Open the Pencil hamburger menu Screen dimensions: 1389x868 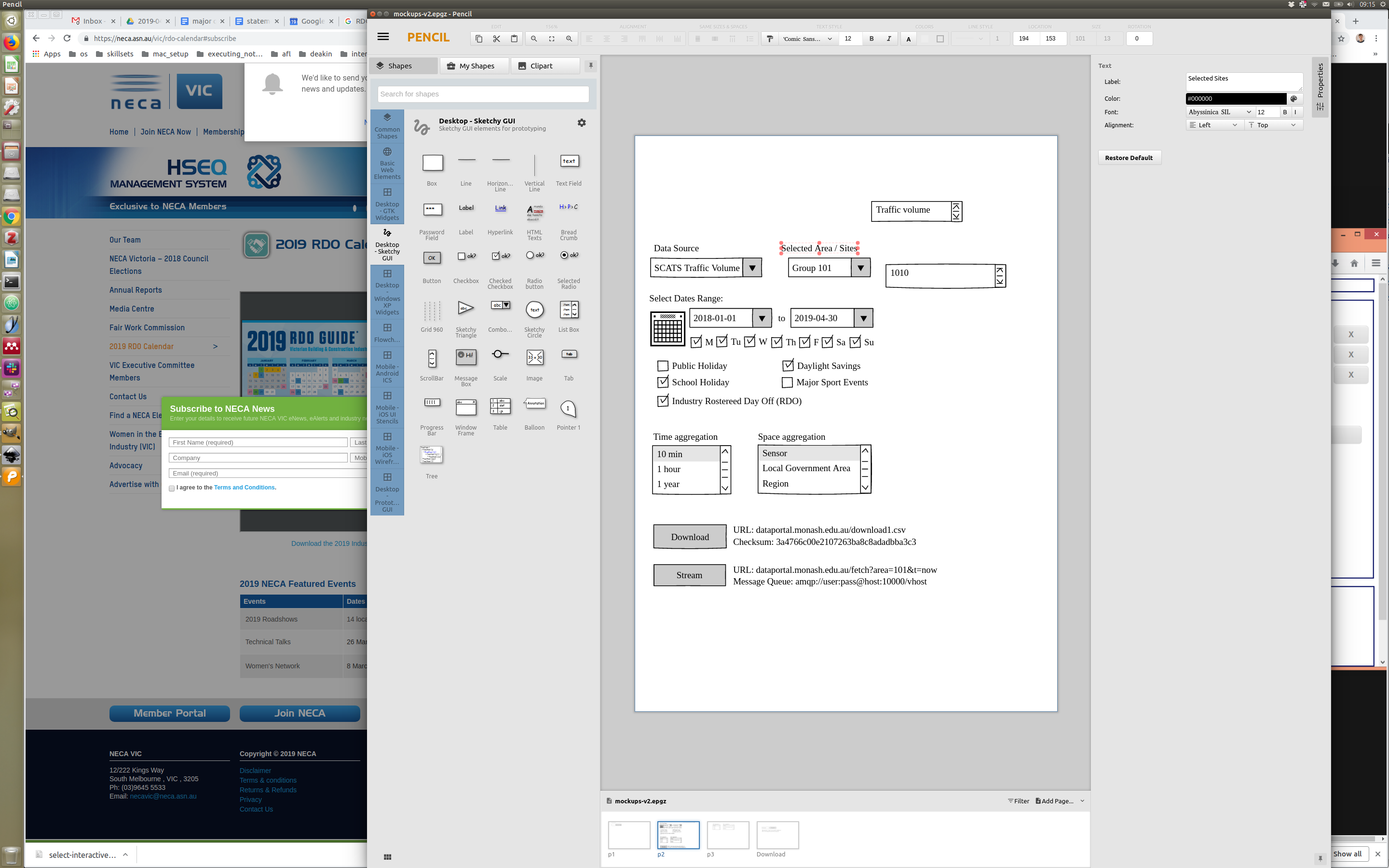tap(383, 37)
